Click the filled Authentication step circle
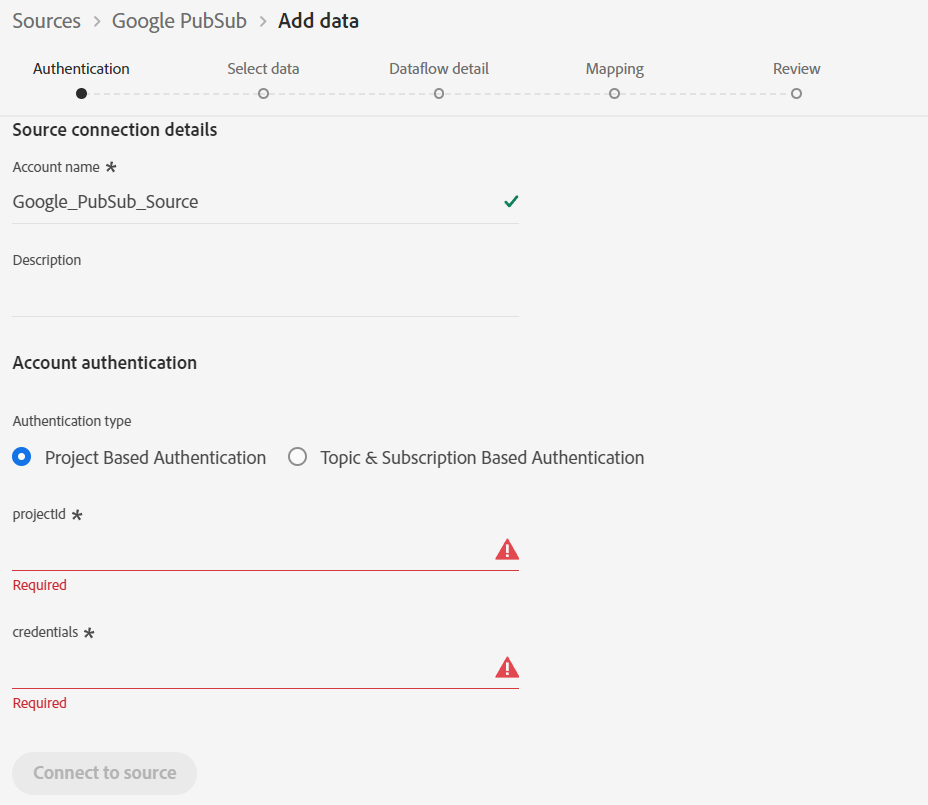The image size is (928, 805). (81, 93)
